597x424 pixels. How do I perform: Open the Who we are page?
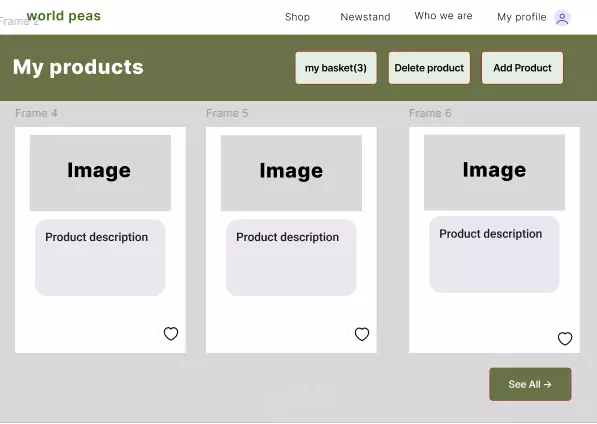click(x=443, y=16)
